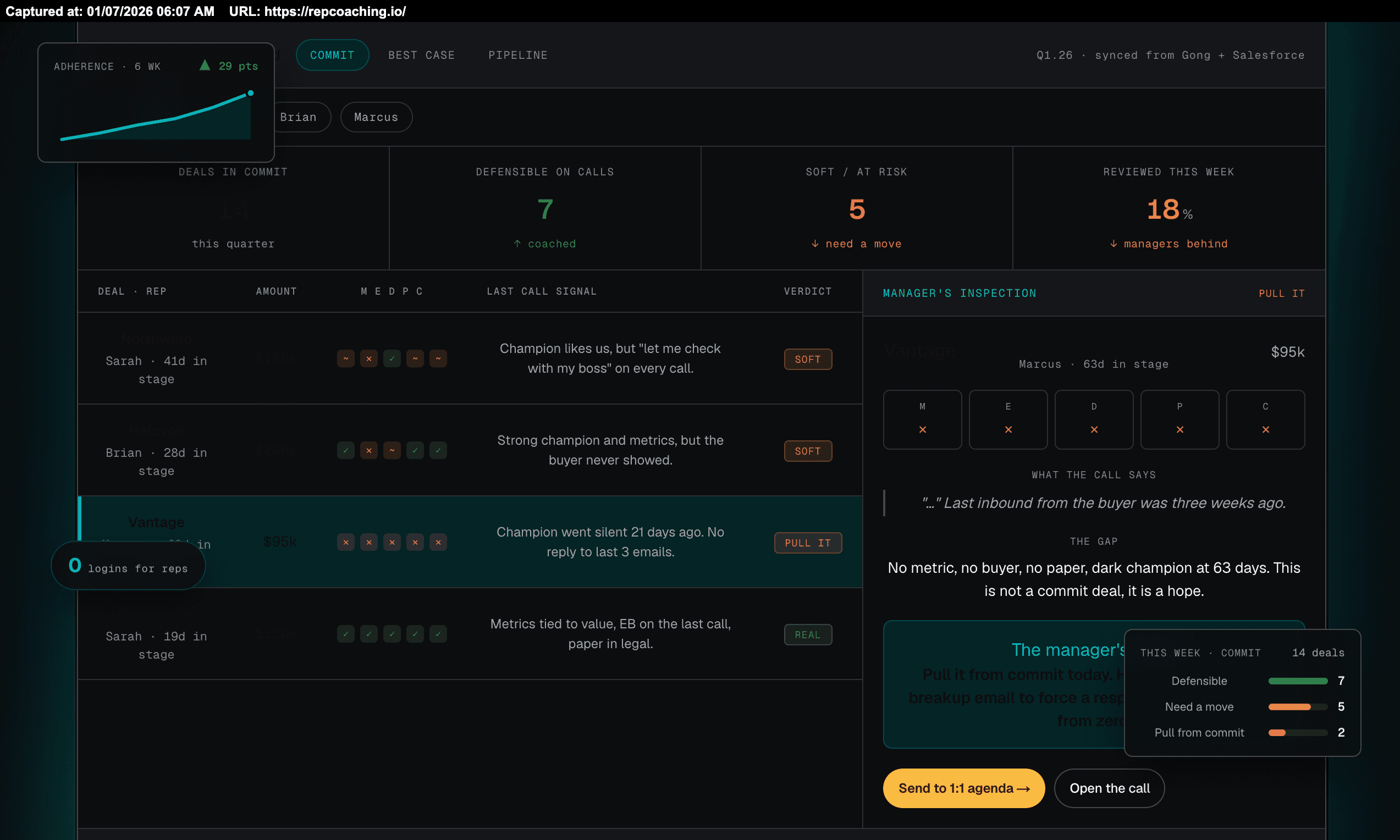
Task: Click first check icon in Sarah 19d row
Action: 346,633
